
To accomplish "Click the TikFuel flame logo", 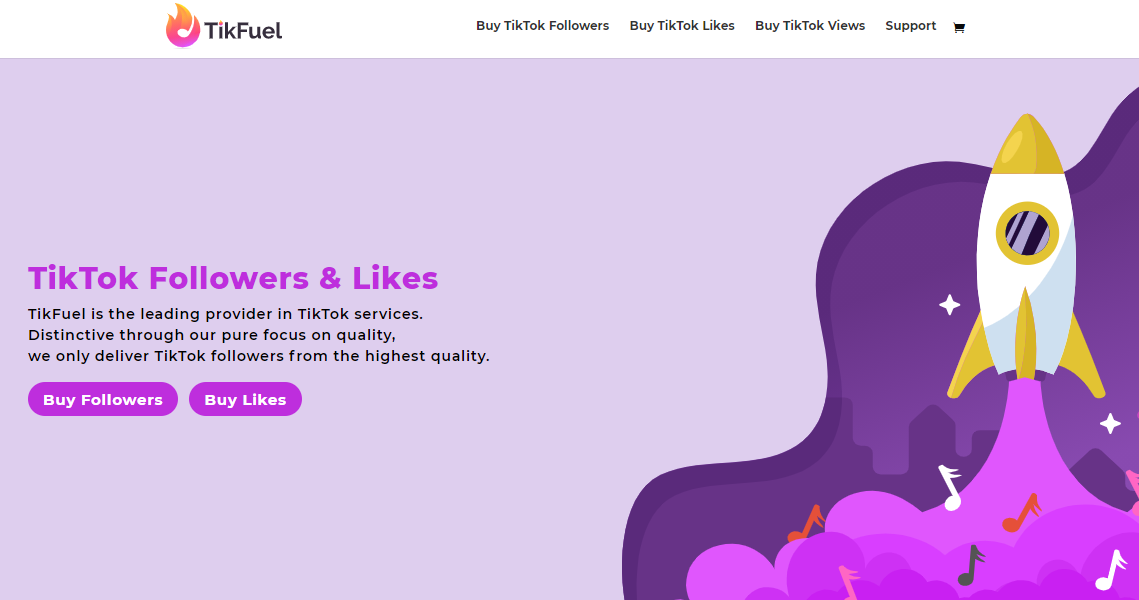I will [224, 26].
